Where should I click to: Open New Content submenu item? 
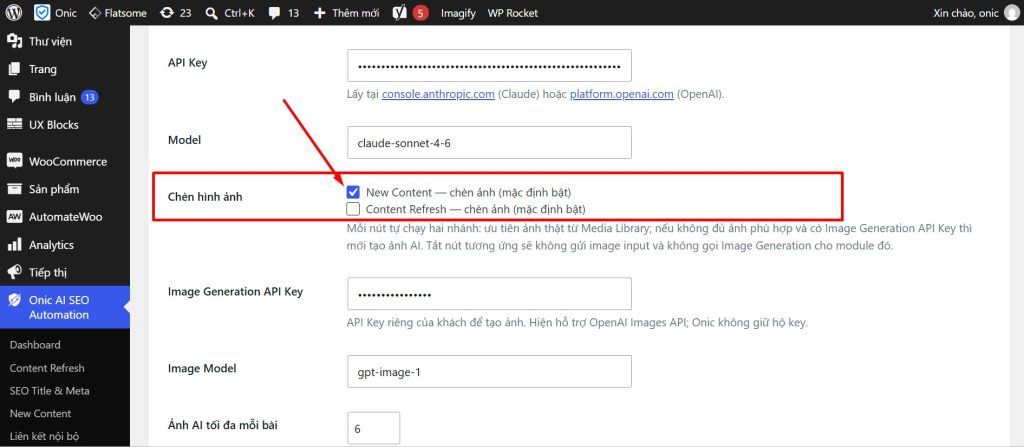pos(40,413)
